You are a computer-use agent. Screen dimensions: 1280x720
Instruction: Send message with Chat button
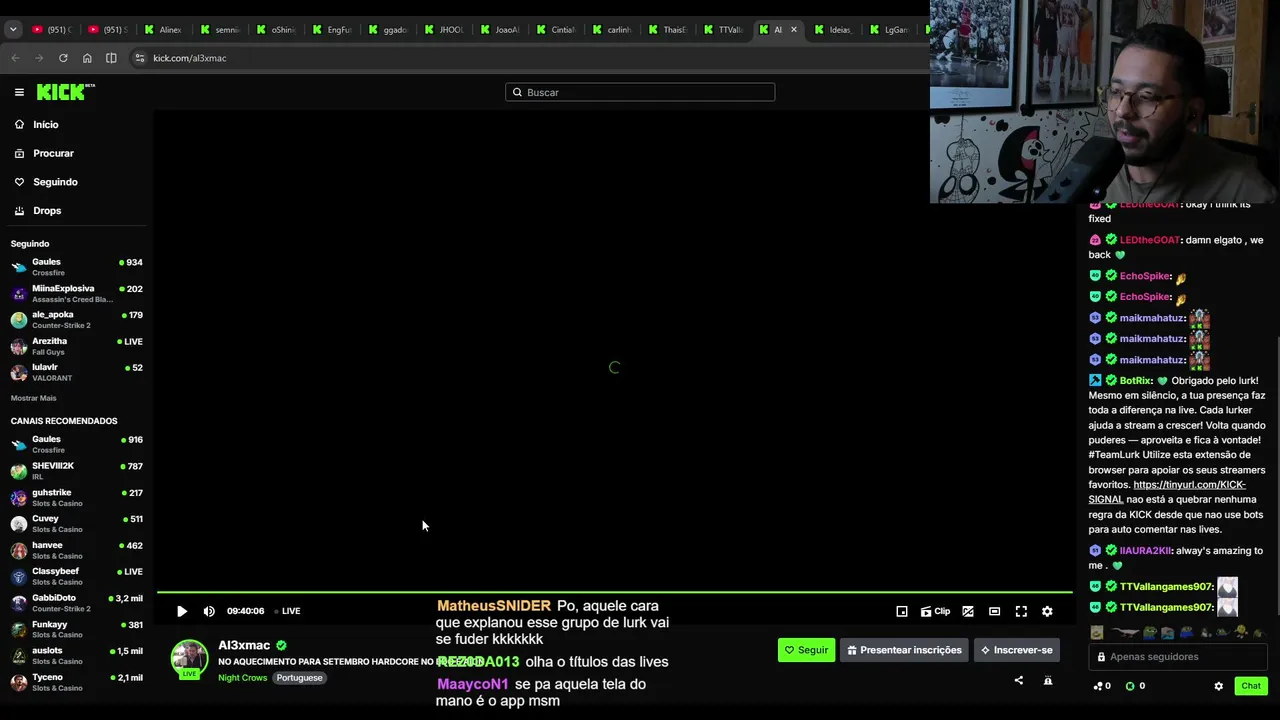pos(1251,686)
